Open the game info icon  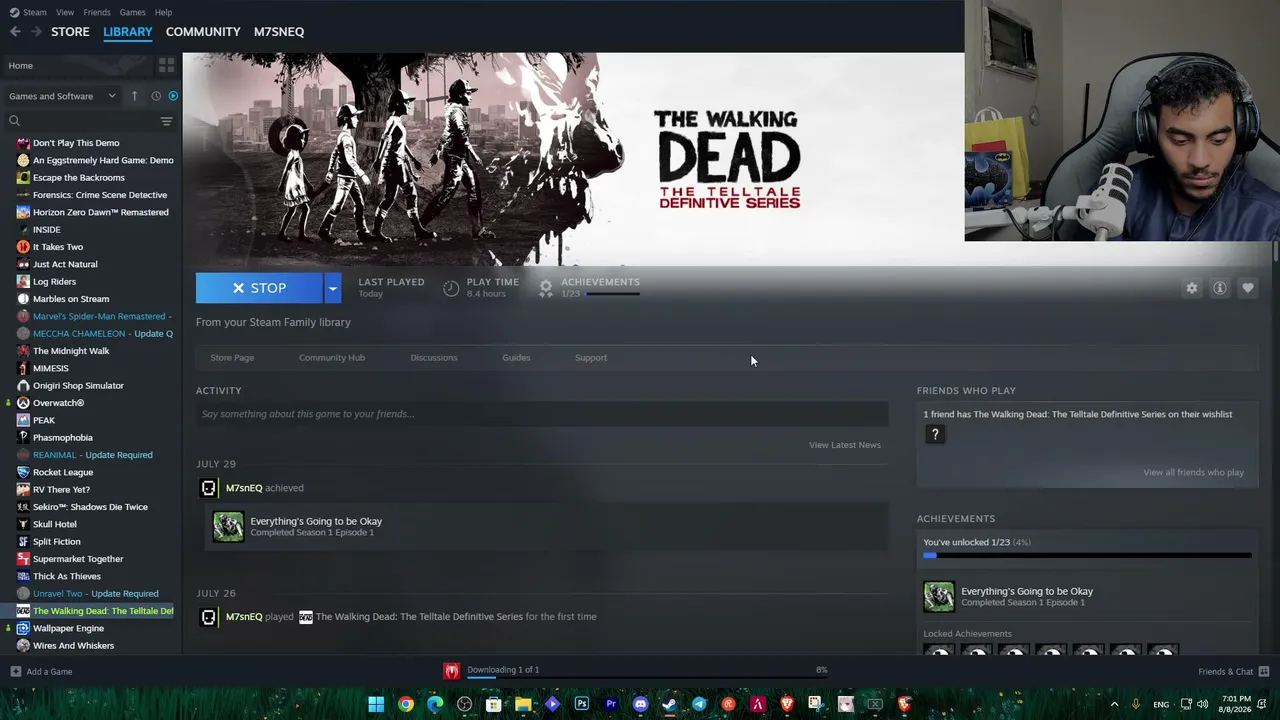click(1220, 288)
